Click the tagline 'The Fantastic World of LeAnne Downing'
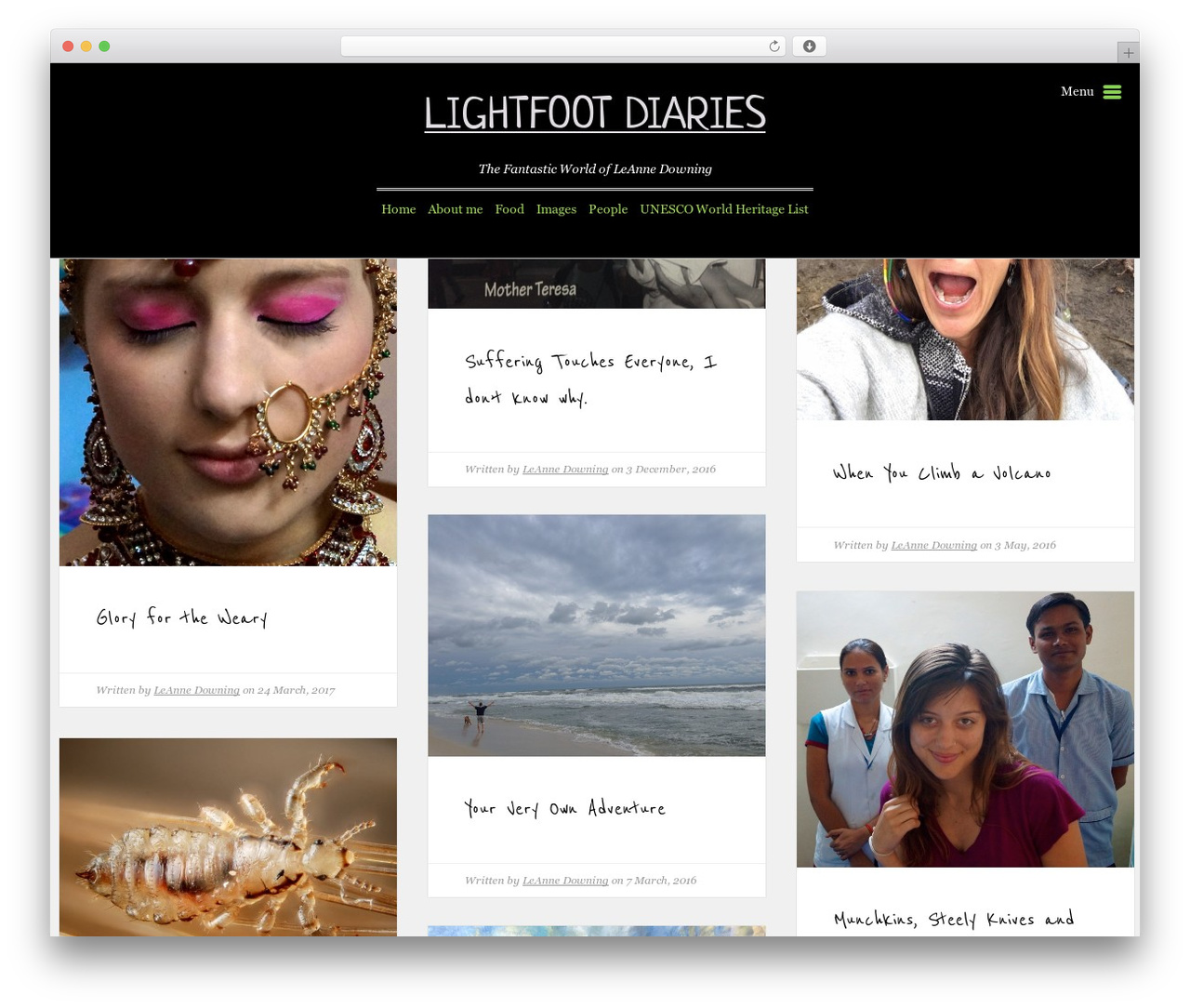1190x1008 pixels. (x=595, y=168)
